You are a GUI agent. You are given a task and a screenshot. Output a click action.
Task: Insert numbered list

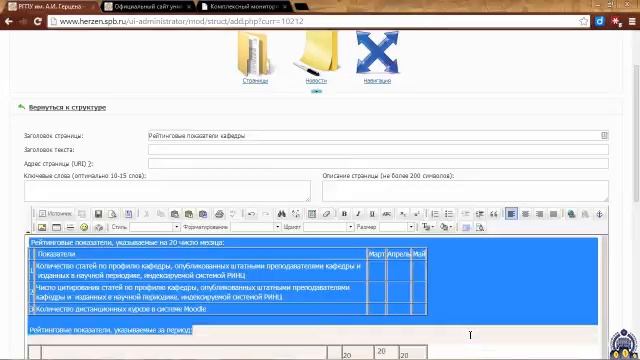tap(435, 214)
